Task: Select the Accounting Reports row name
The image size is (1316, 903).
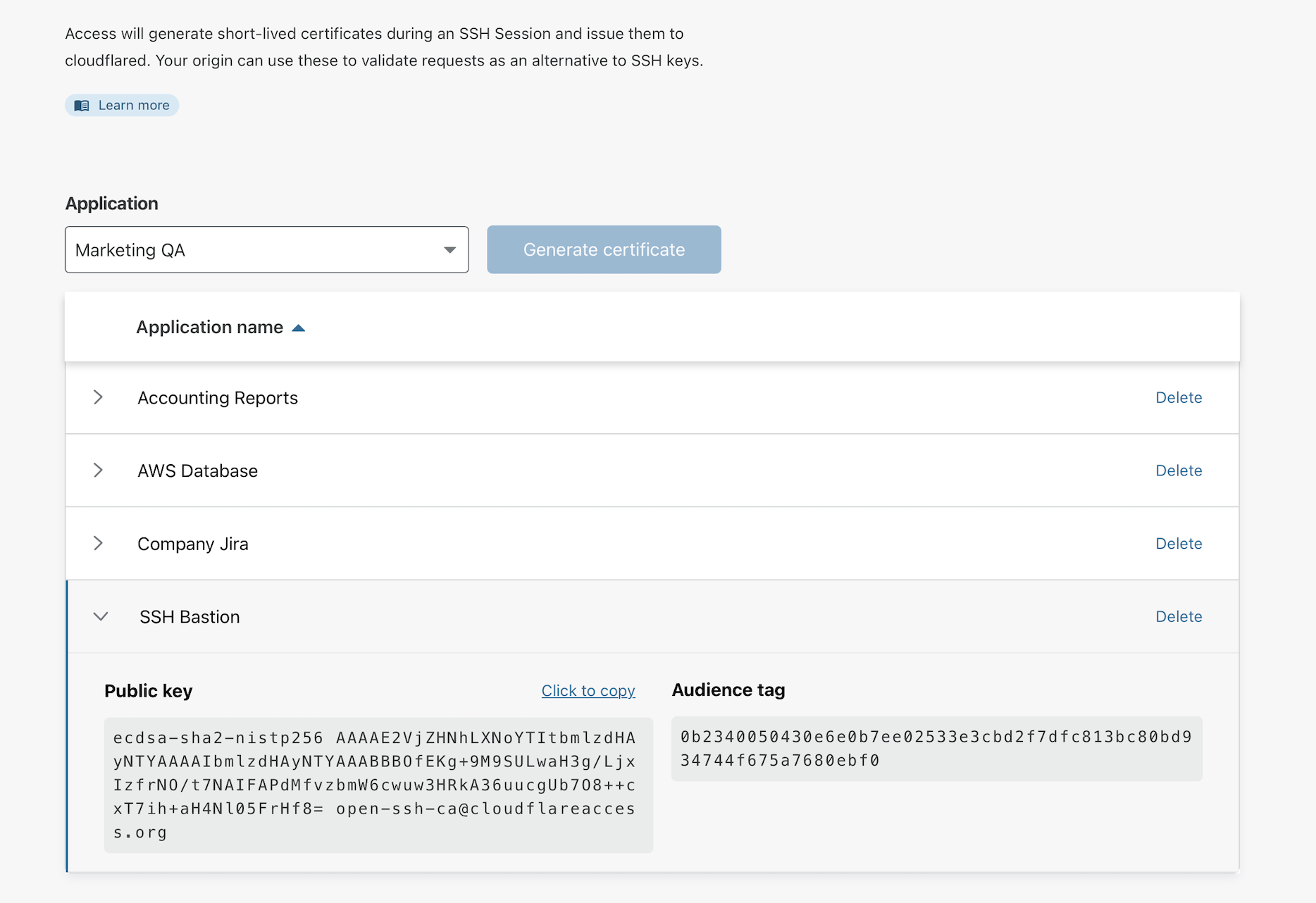Action: [218, 398]
